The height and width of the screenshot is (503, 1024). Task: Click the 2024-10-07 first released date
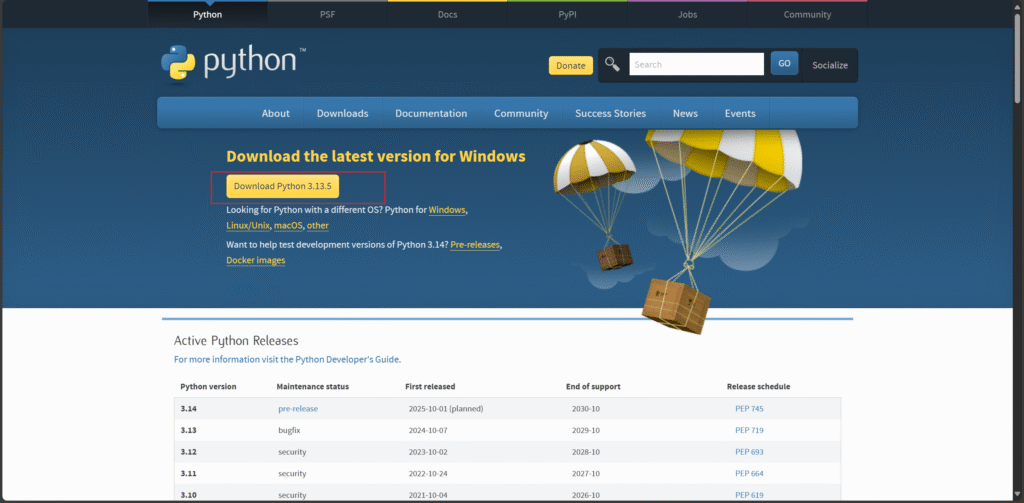tap(429, 430)
